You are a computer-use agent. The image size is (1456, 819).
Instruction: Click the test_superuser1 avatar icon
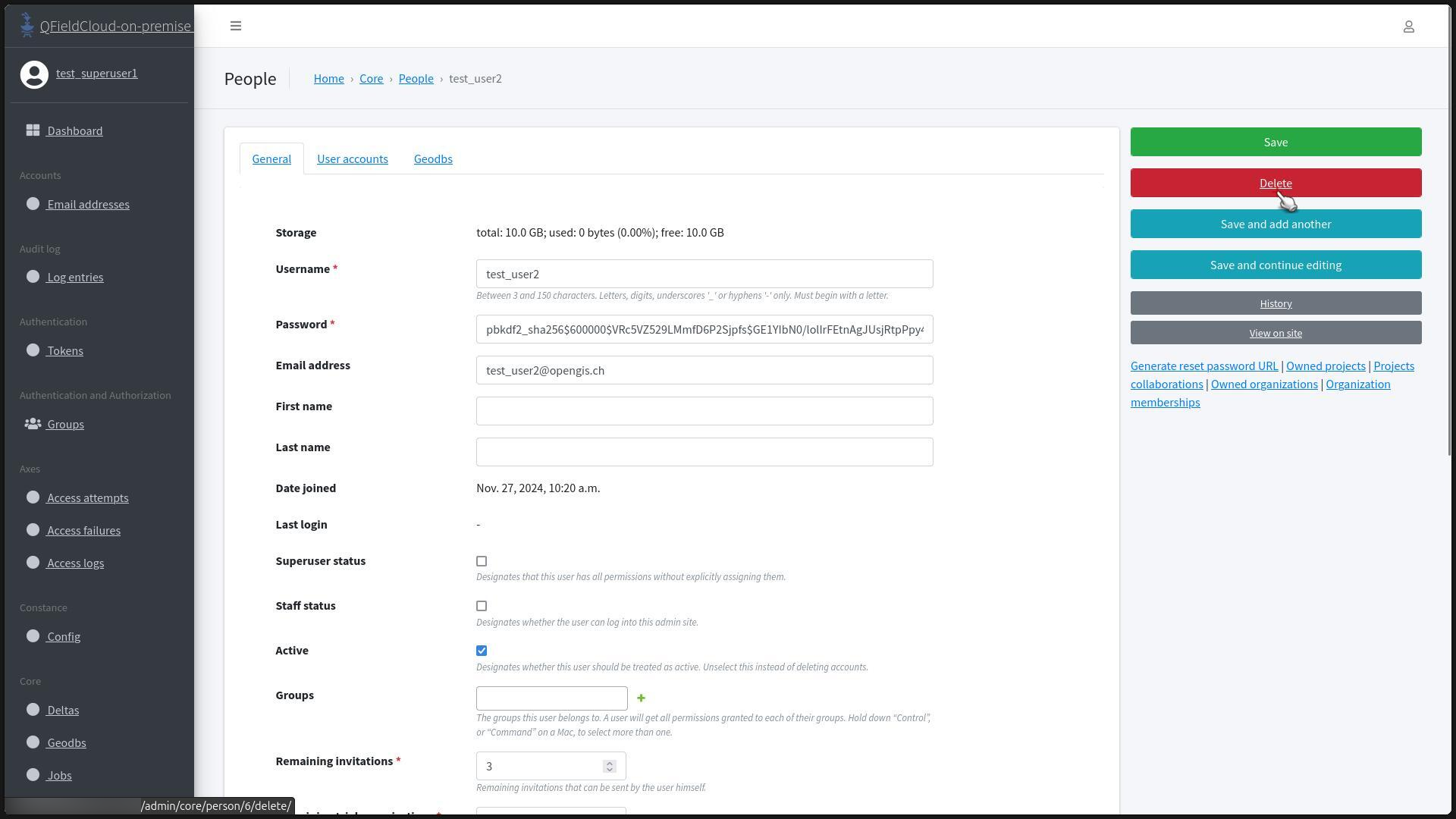pos(34,74)
